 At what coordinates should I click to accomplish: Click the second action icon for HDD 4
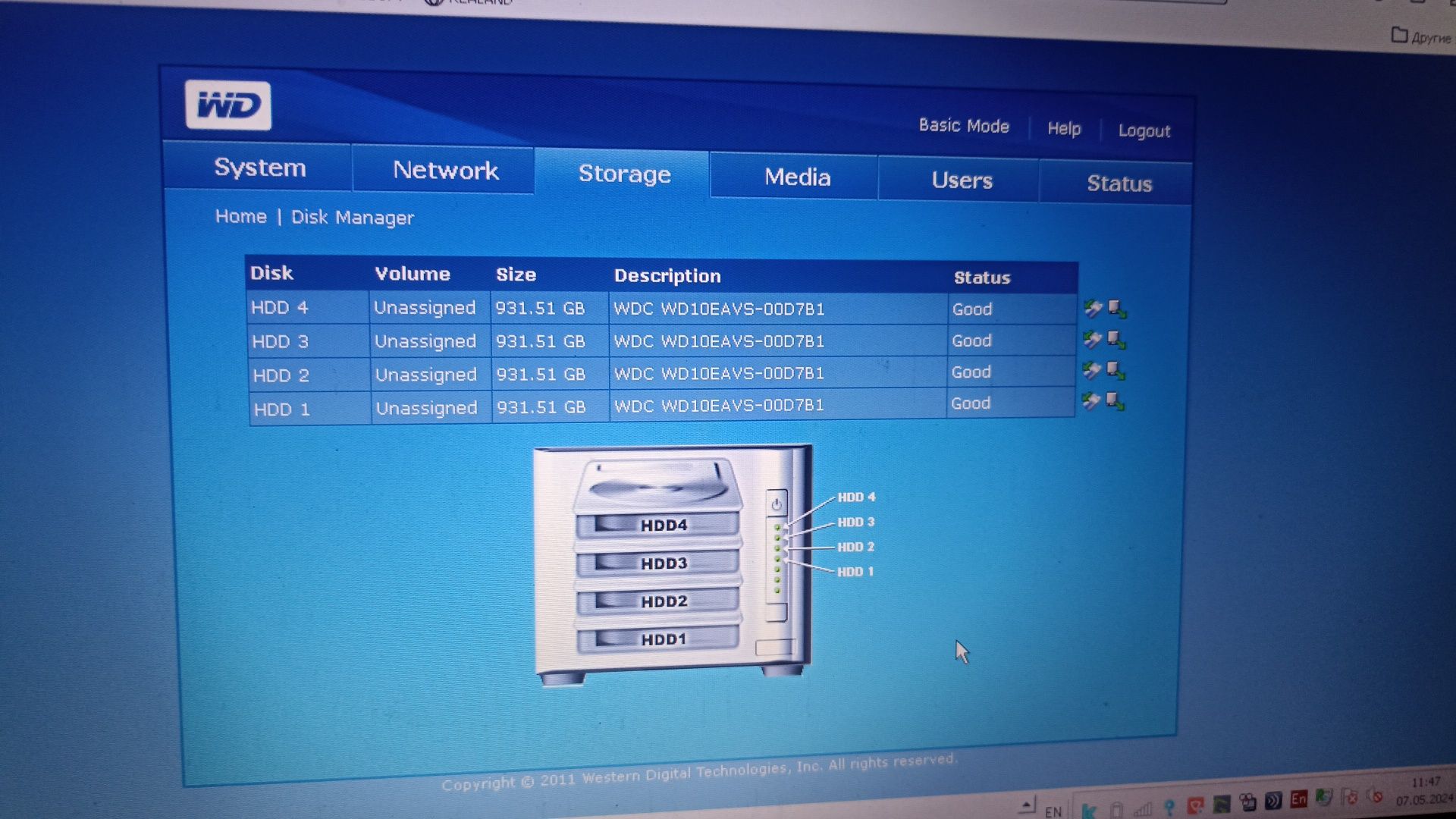[1116, 309]
